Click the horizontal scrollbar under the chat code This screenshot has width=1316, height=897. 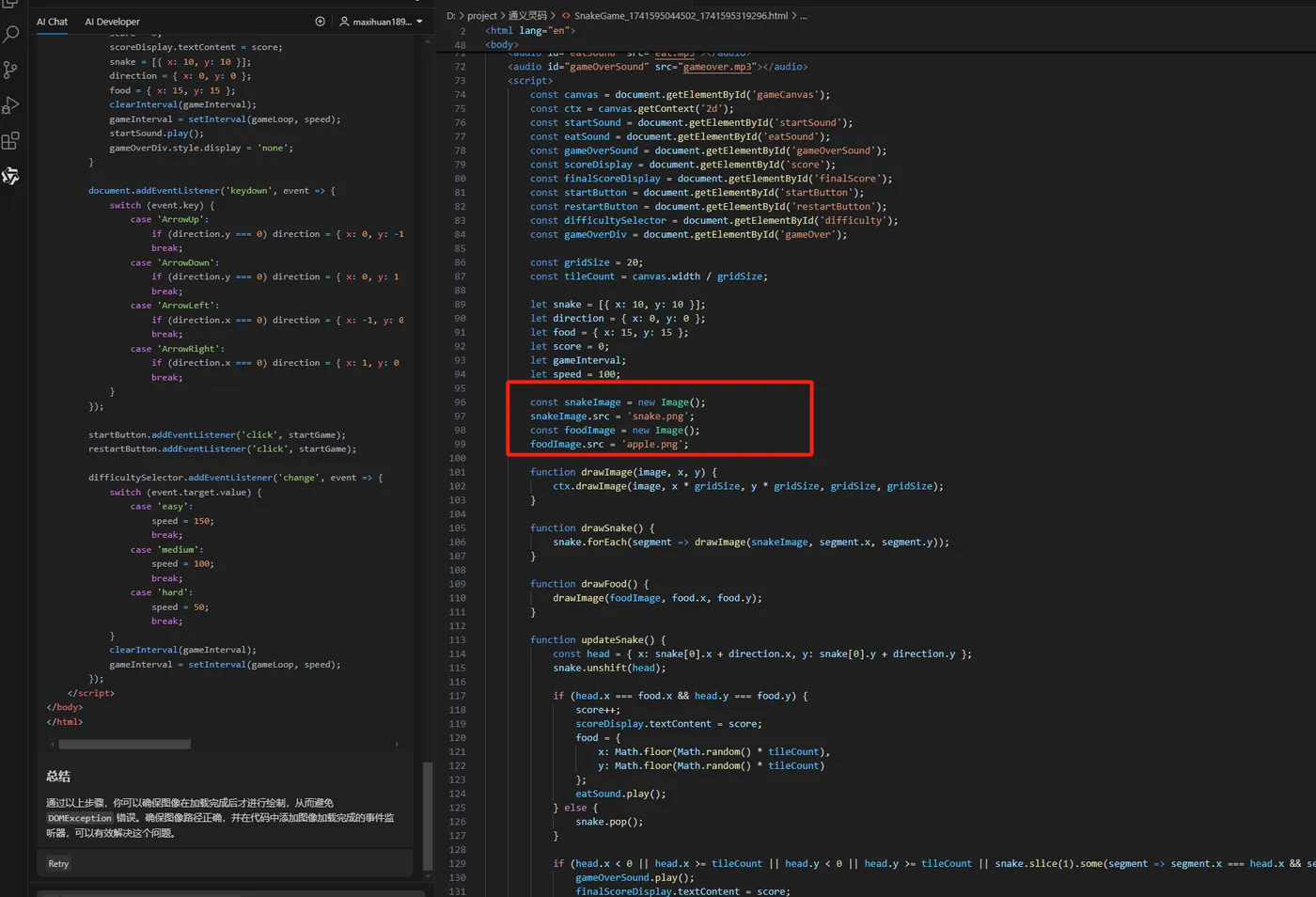pyautogui.click(x=125, y=744)
